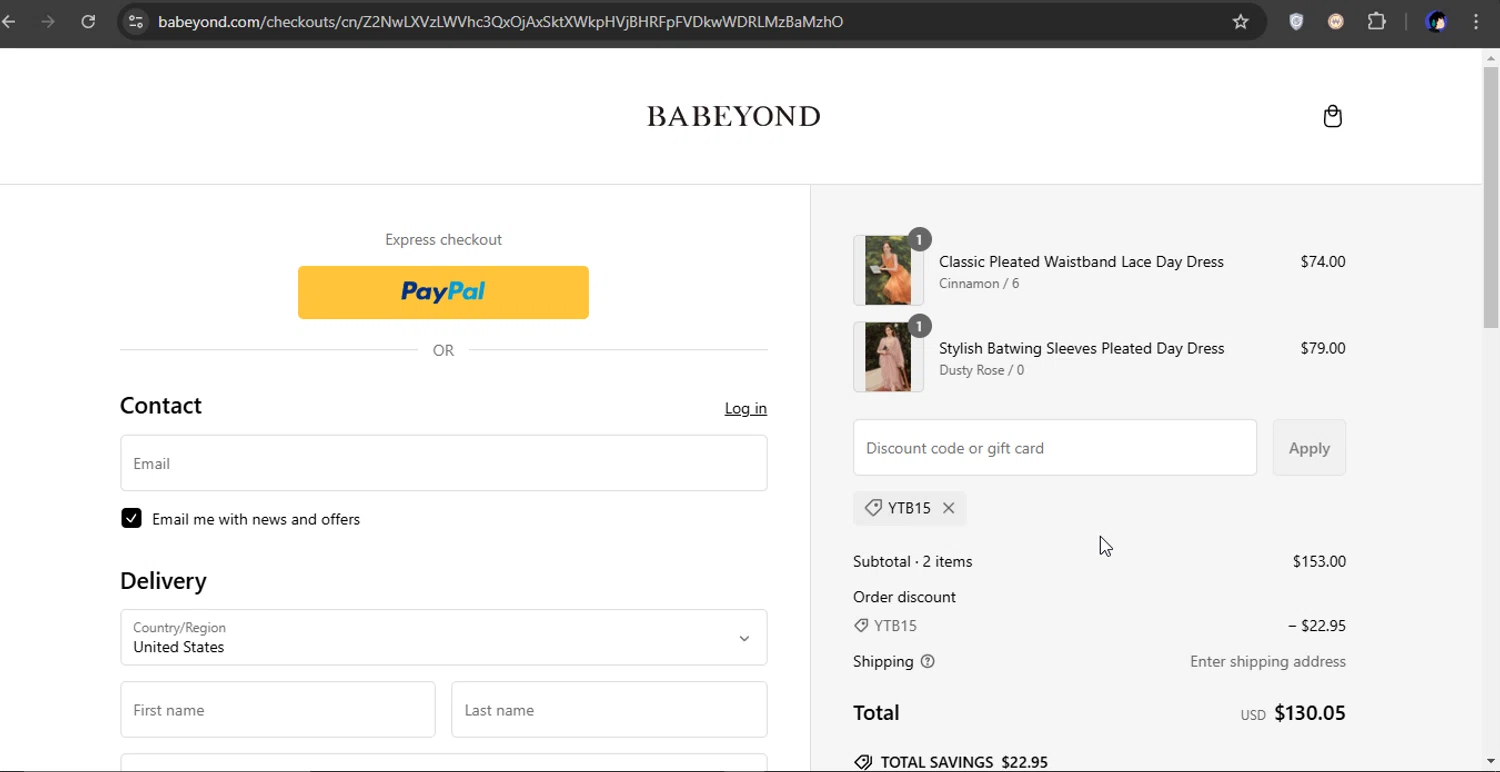The height and width of the screenshot is (772, 1500).
Task: Expand the Country/Region dropdown
Action: point(444,637)
